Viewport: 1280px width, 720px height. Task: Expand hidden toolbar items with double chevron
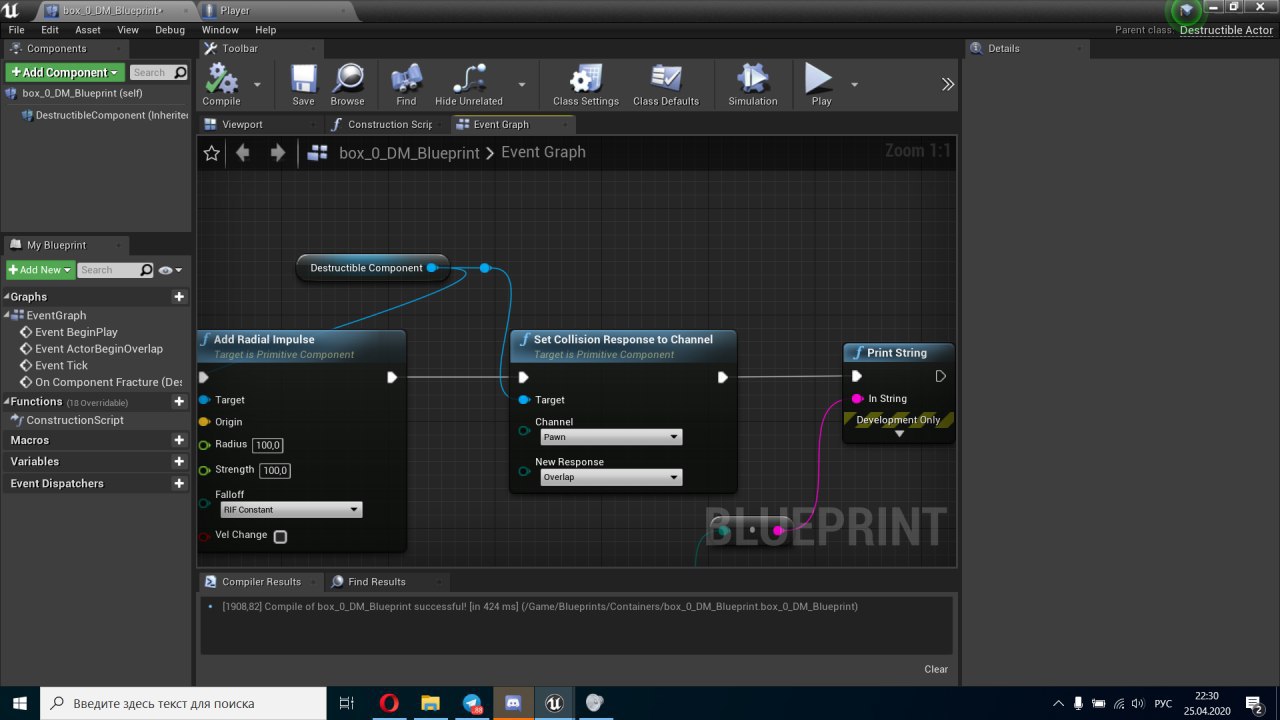[x=948, y=84]
